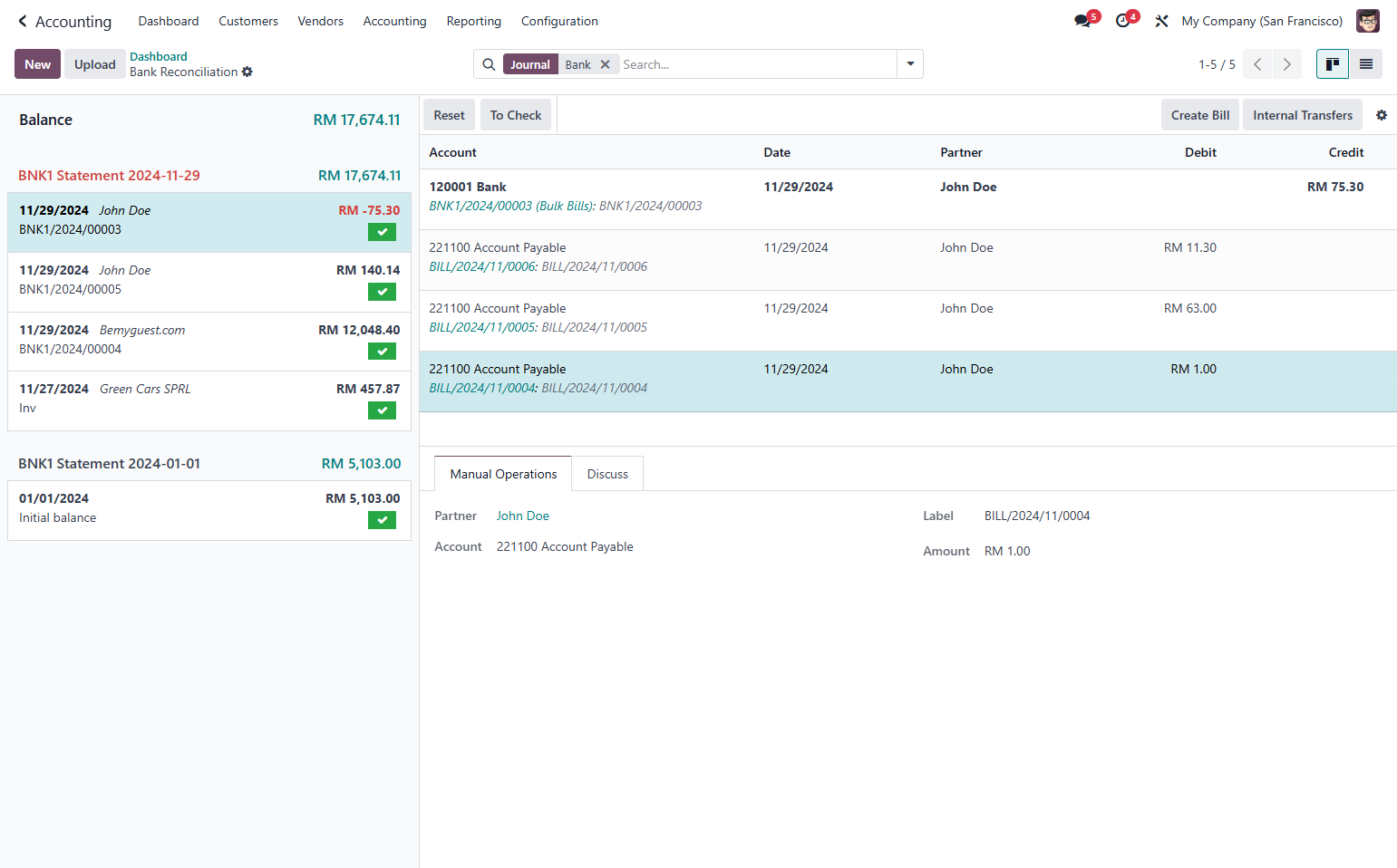
Task: Click the back arrow next to Accounting
Action: 23,21
